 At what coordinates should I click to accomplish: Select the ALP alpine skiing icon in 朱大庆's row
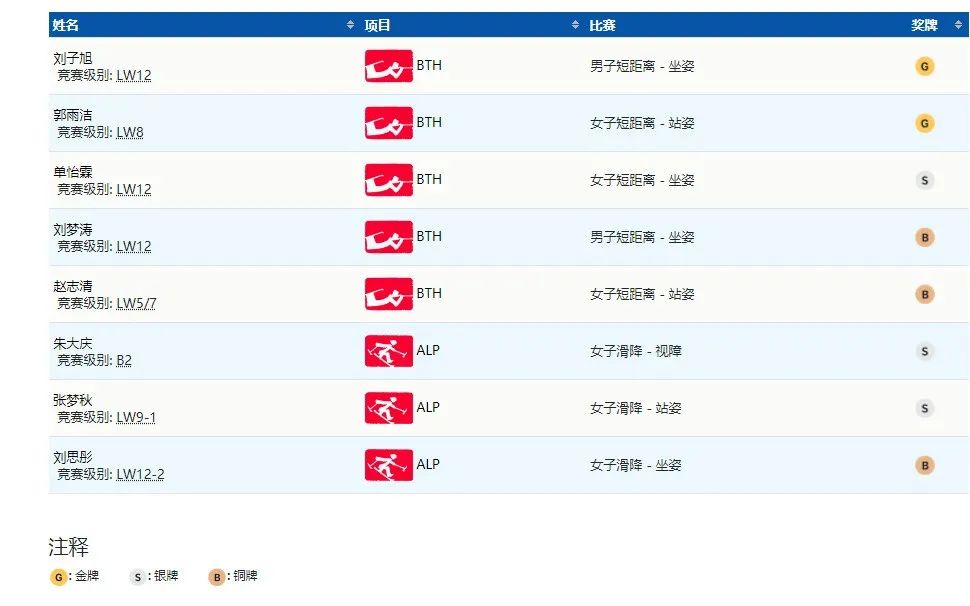(x=388, y=351)
